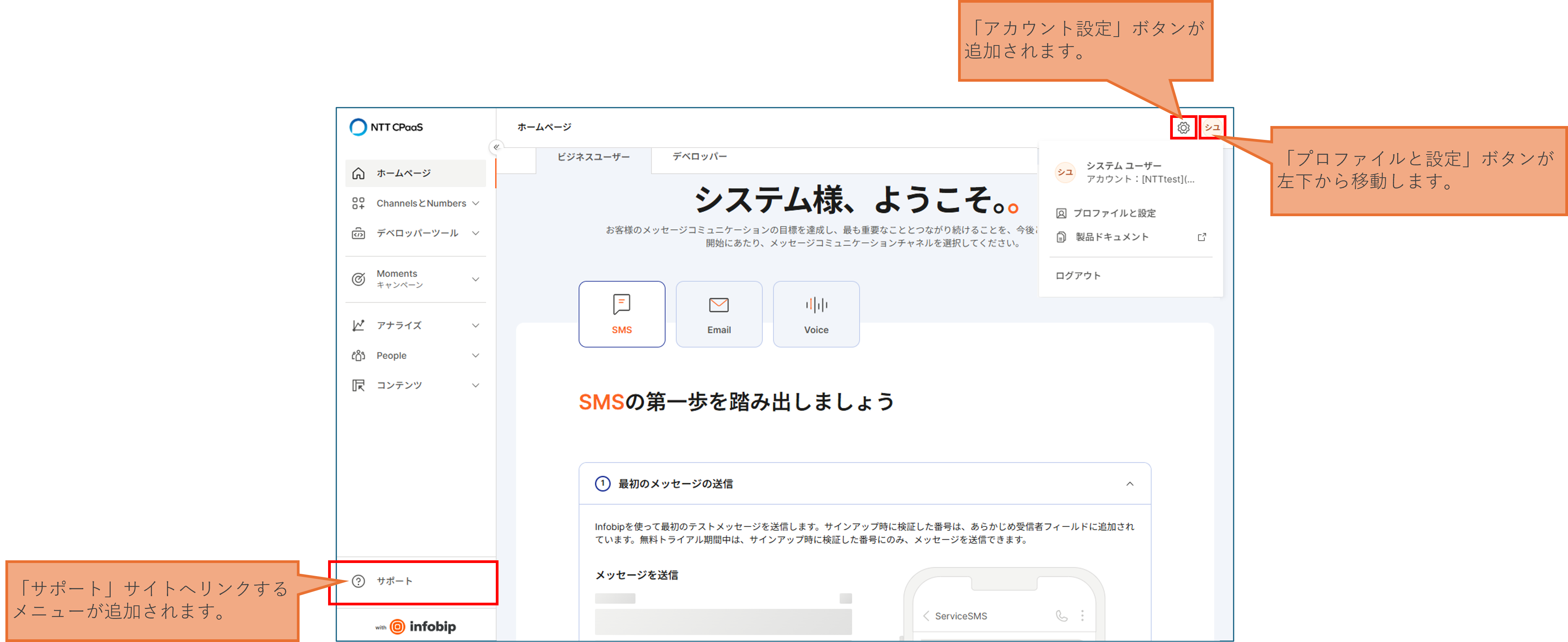Open サポート menu item
The height and width of the screenshot is (642, 1568).
[416, 581]
